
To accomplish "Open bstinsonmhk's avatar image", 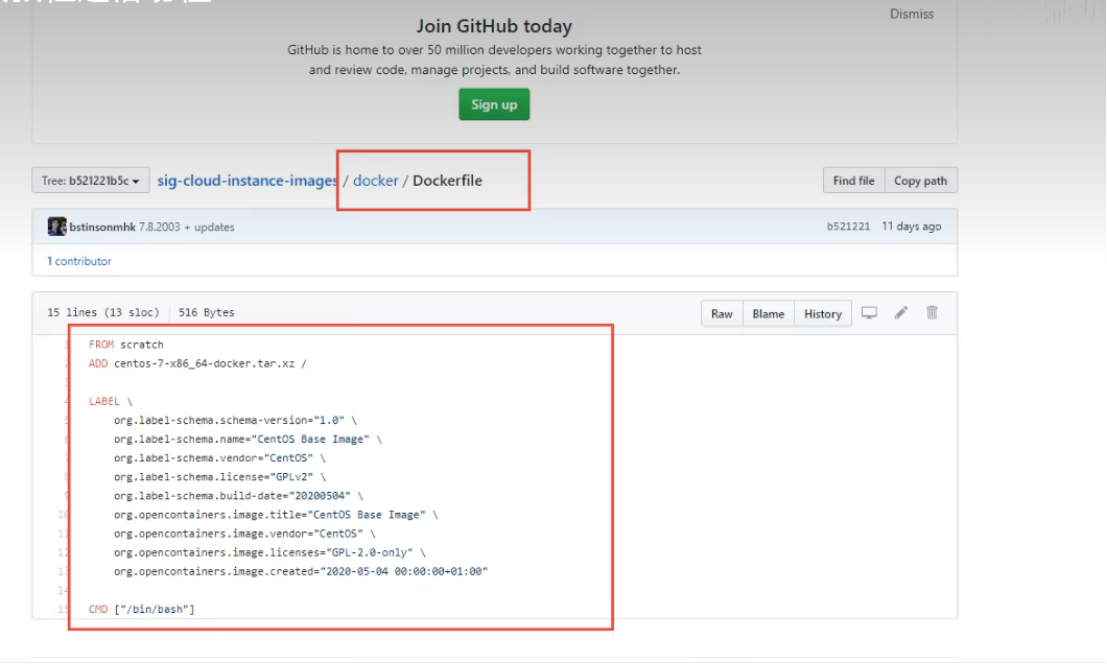I will [x=56, y=227].
